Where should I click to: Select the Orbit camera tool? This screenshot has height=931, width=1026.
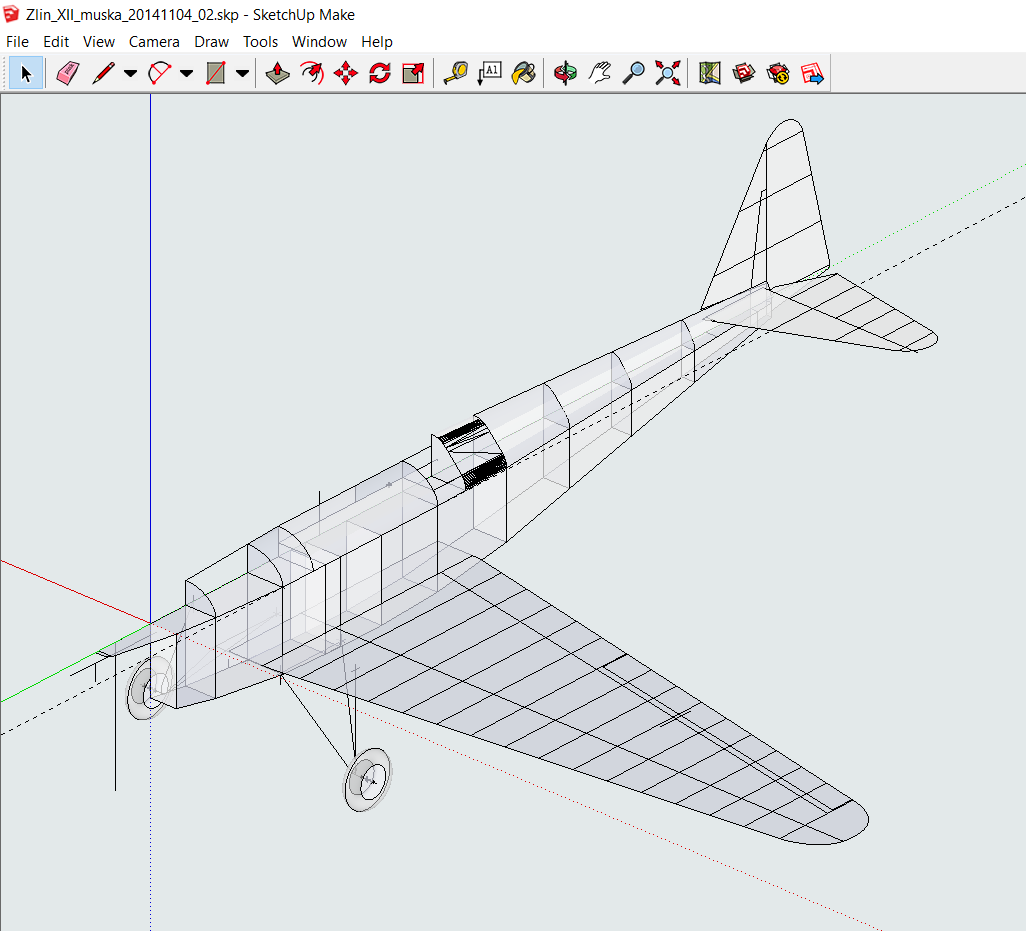tap(566, 73)
